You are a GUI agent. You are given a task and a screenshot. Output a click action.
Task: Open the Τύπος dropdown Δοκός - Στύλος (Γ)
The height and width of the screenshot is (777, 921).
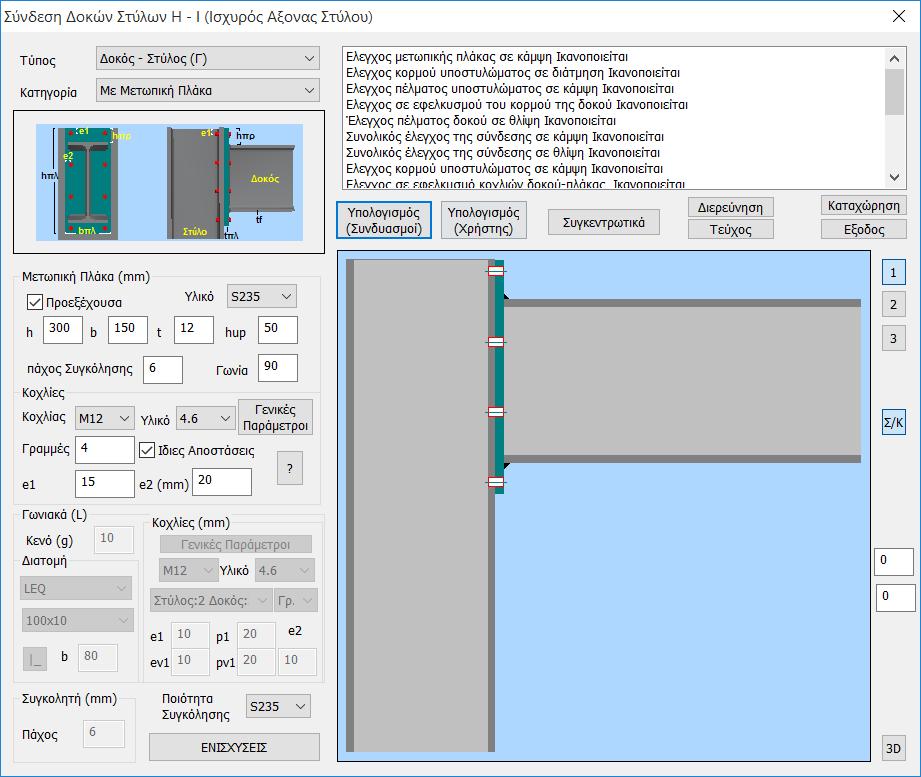click(x=207, y=59)
